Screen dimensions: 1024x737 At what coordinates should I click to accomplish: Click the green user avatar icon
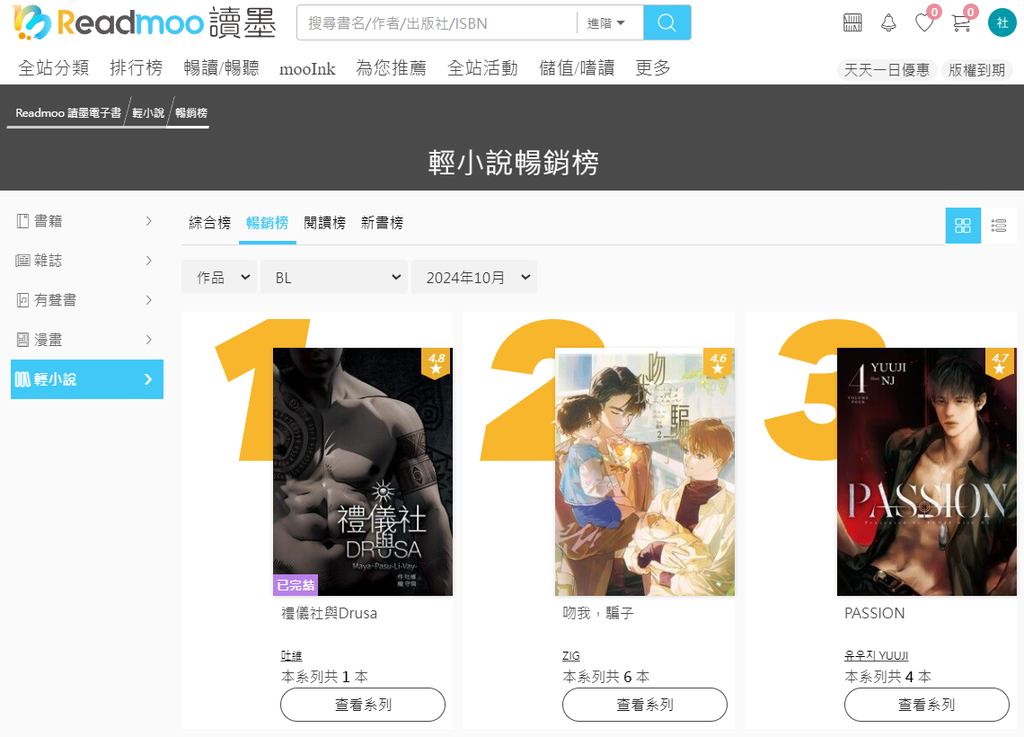1002,23
